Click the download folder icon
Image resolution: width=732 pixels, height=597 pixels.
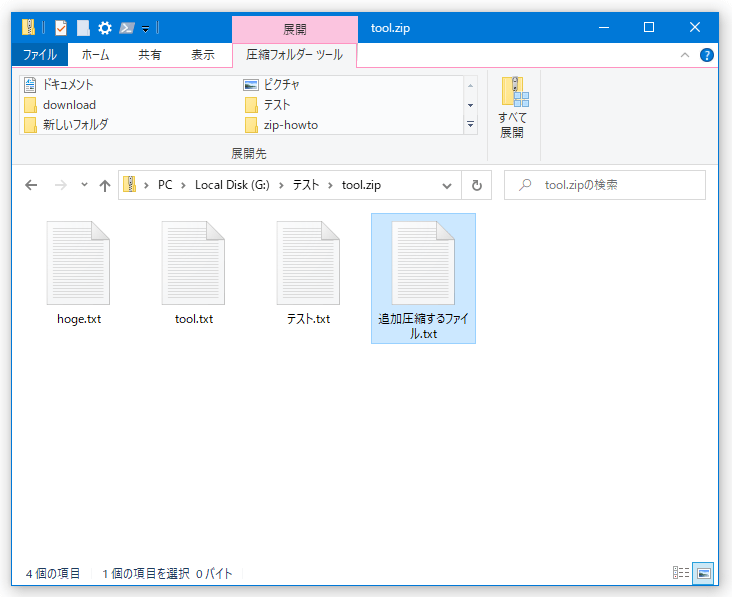click(x=30, y=105)
